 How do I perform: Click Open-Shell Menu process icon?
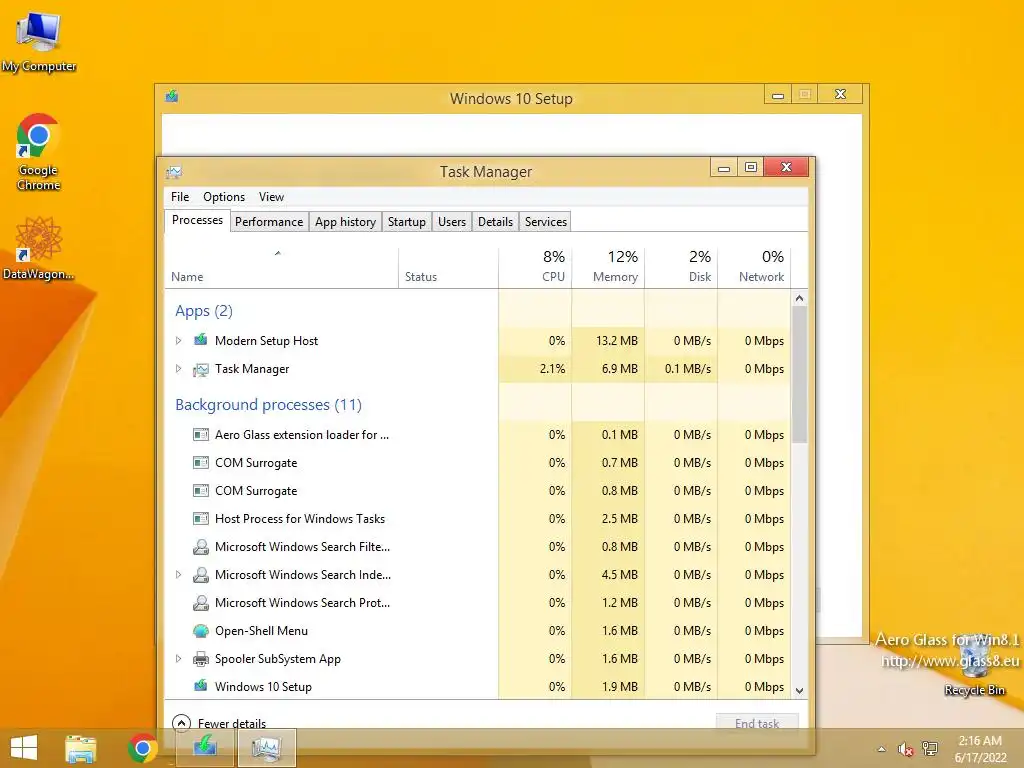tap(200, 631)
